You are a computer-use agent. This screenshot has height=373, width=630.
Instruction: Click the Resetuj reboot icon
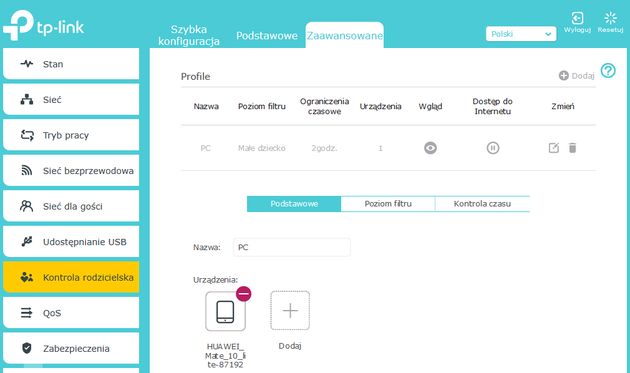[610, 18]
